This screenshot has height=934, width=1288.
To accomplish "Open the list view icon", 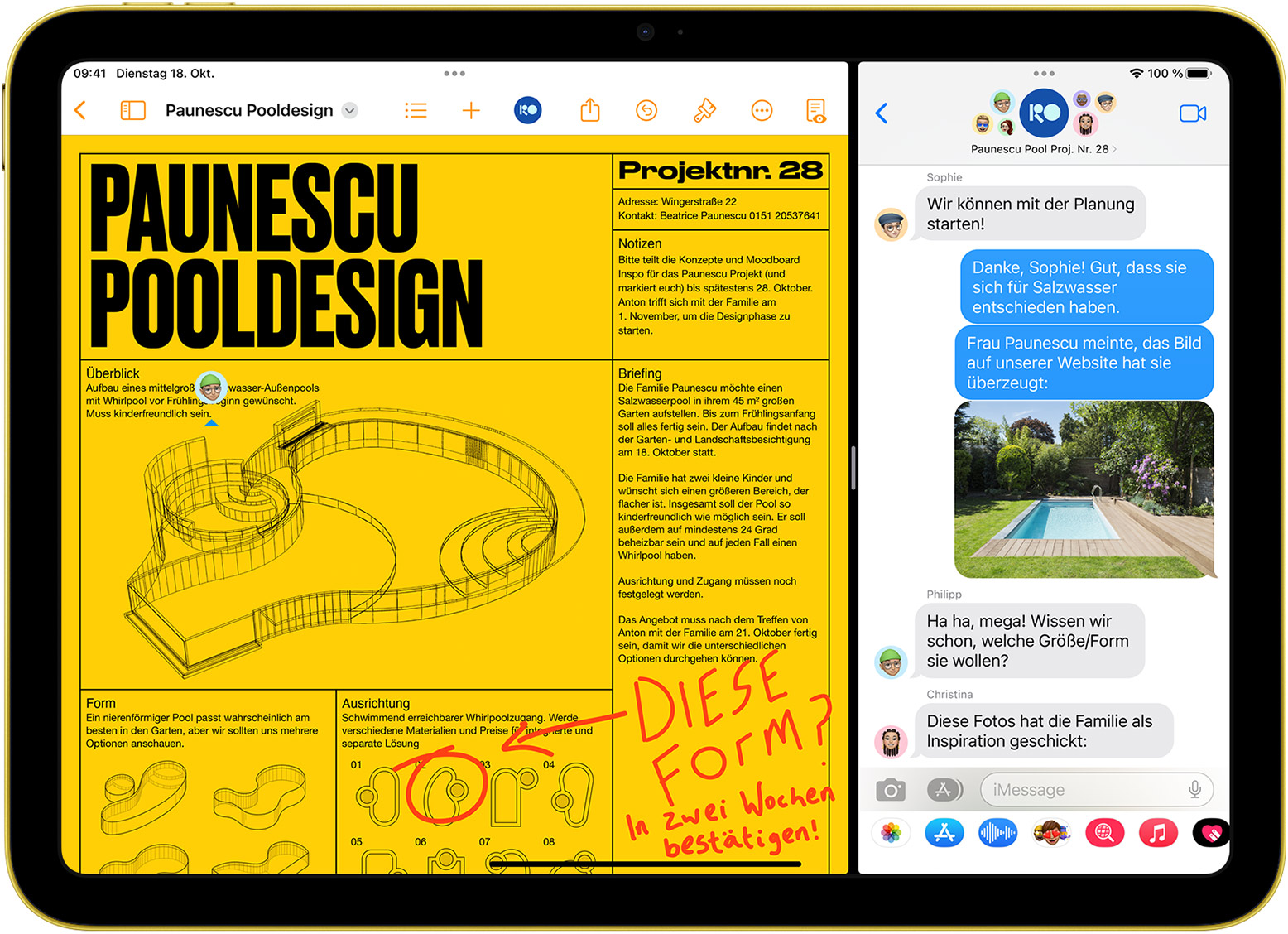I will point(416,110).
